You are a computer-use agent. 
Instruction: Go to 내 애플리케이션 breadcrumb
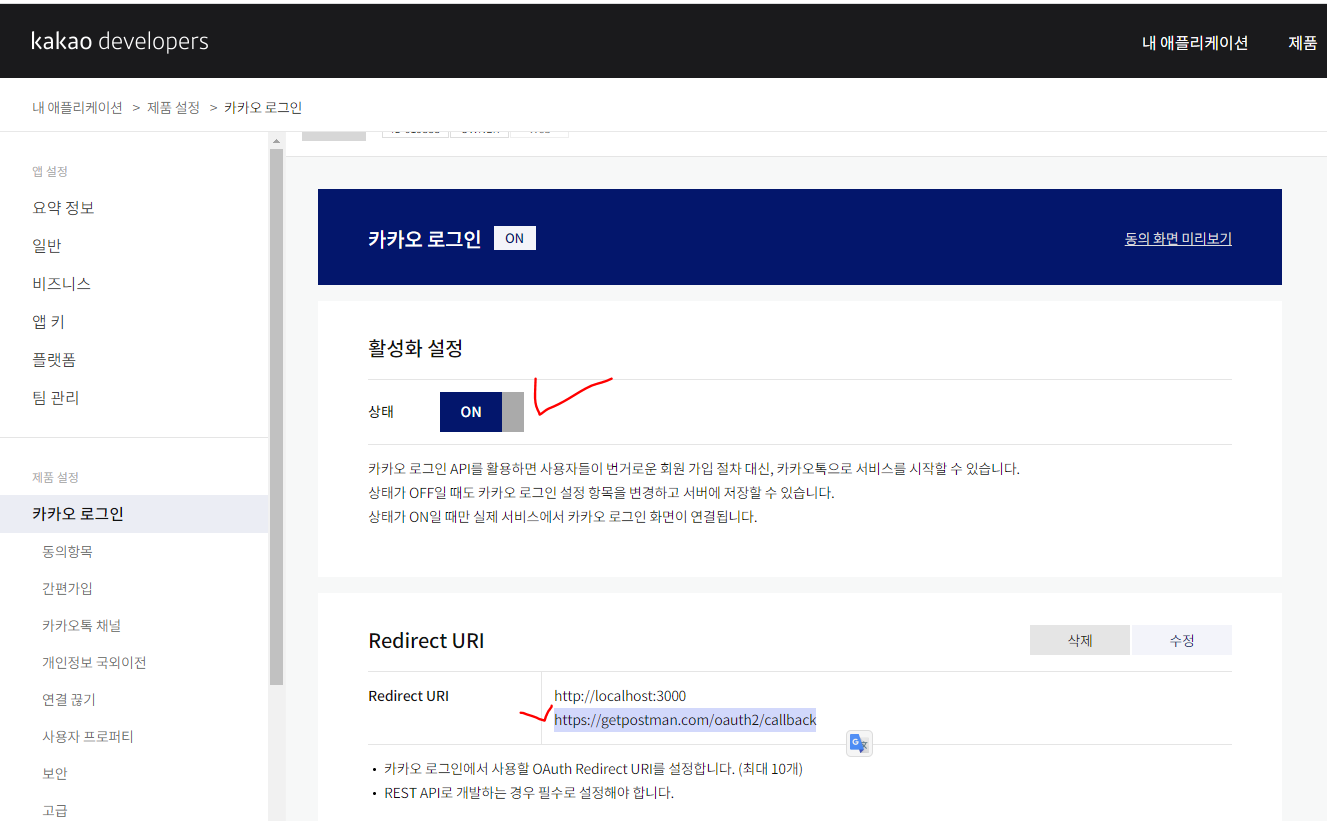tap(77, 107)
